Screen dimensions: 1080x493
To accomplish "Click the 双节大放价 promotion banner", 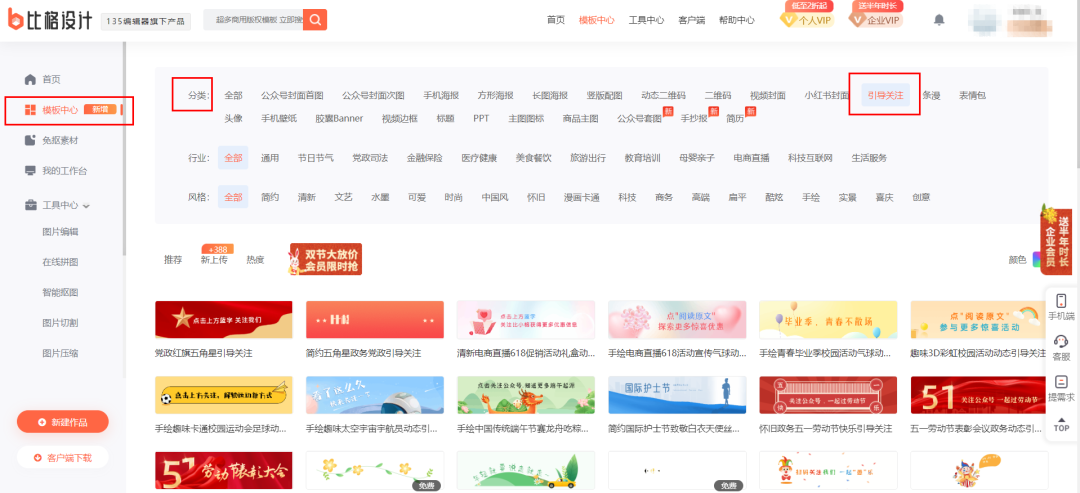I will click(325, 259).
